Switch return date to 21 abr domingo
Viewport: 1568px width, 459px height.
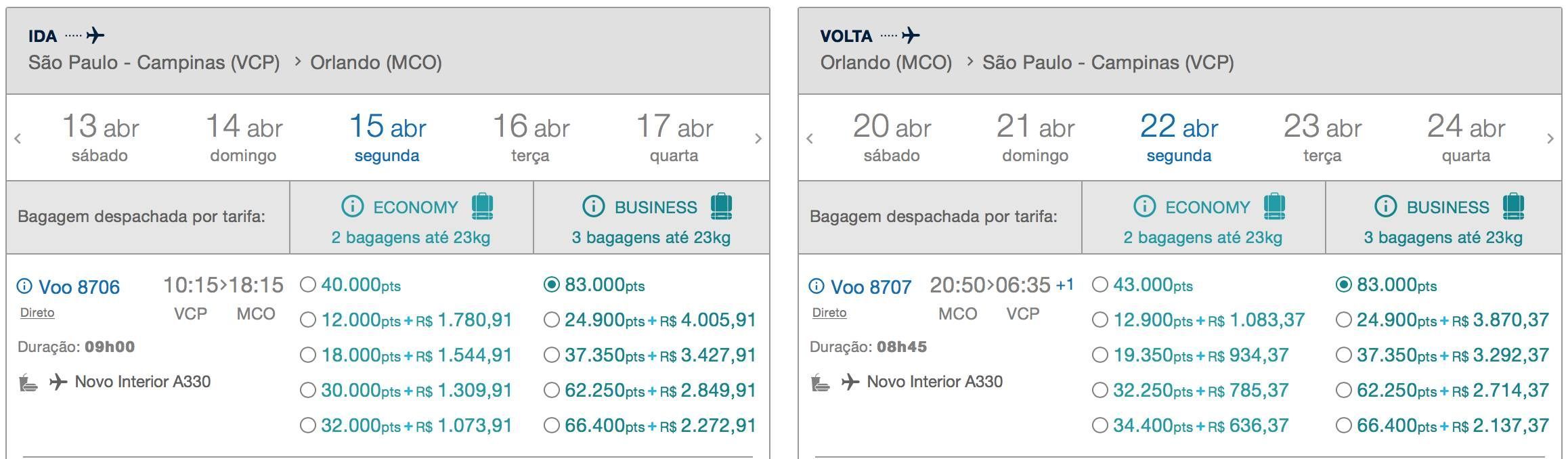(1035, 138)
